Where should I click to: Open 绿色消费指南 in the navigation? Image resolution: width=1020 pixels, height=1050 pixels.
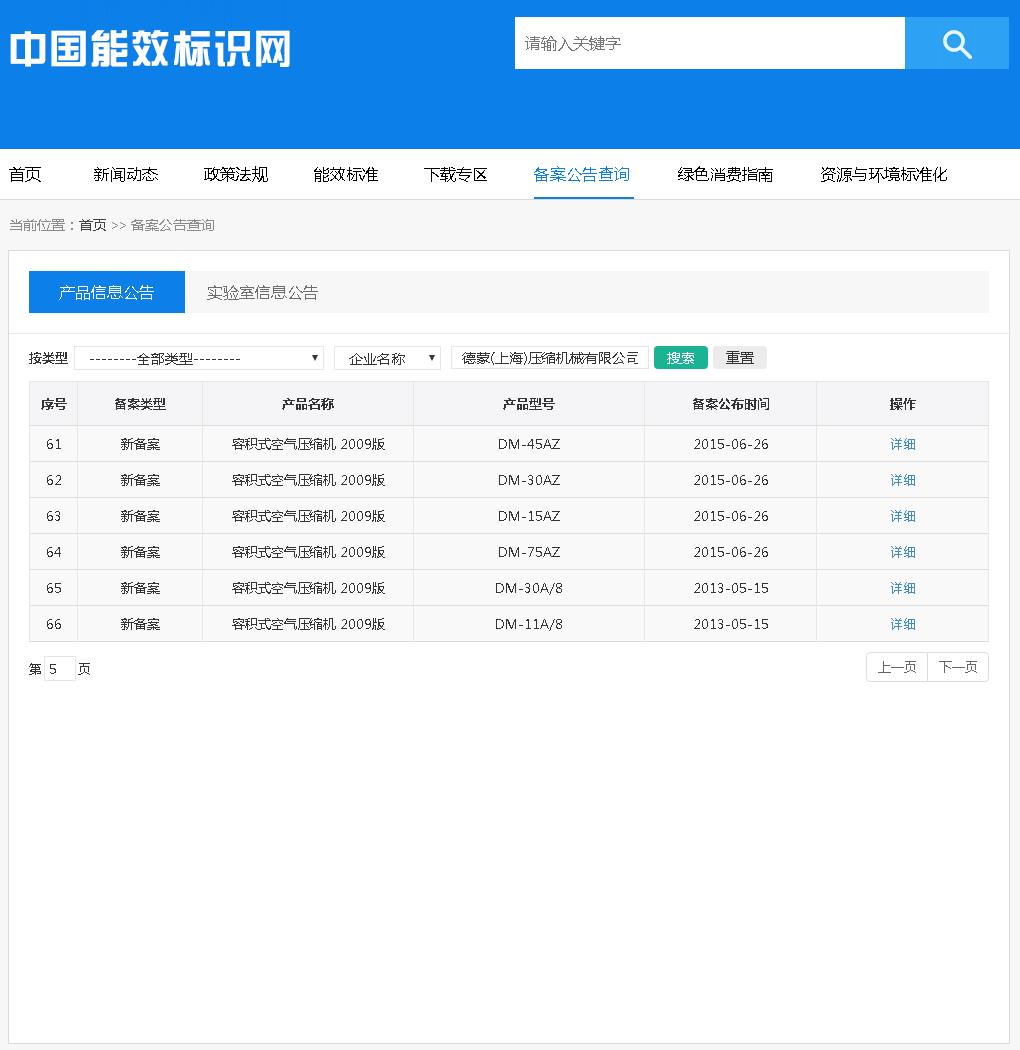(725, 175)
